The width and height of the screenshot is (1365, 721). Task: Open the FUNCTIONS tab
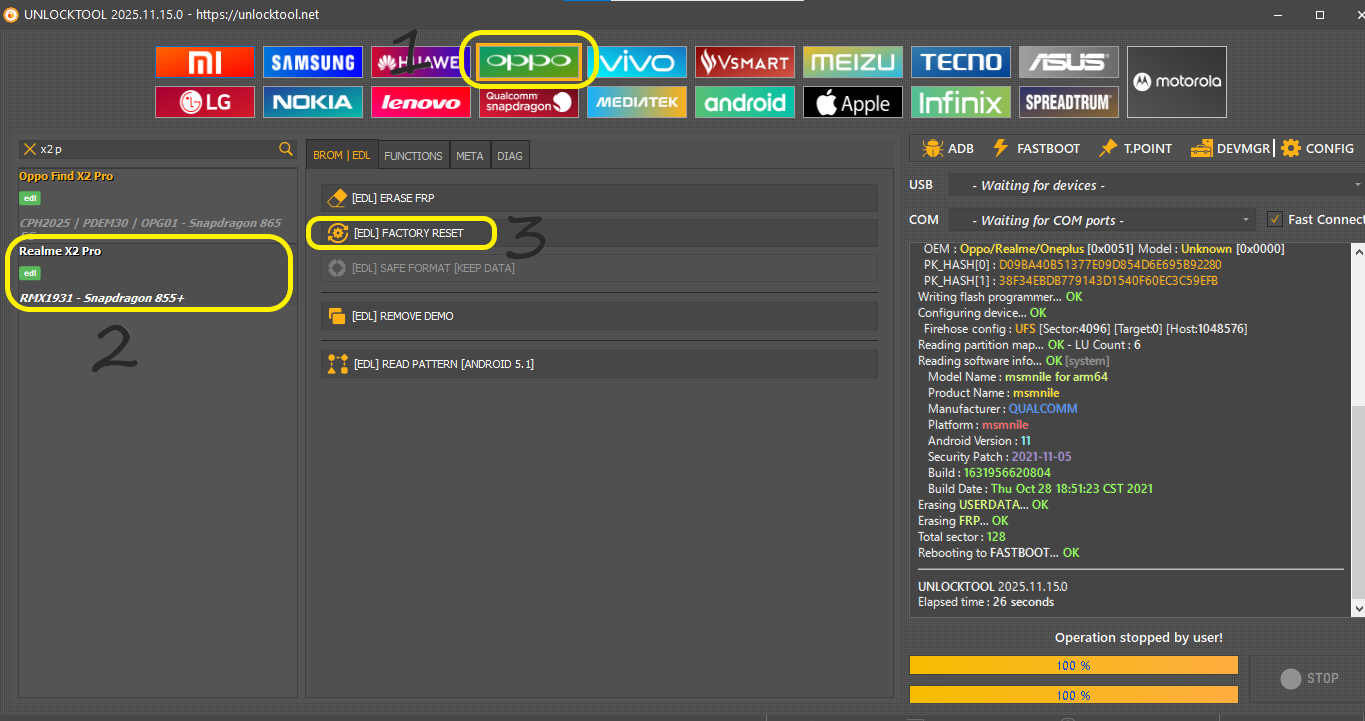click(413, 156)
